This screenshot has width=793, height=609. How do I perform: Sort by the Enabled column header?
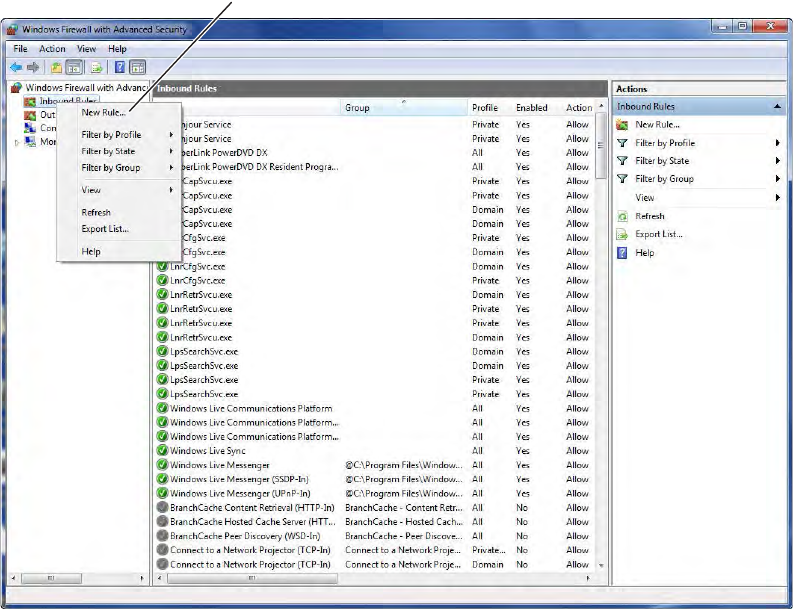[536, 108]
